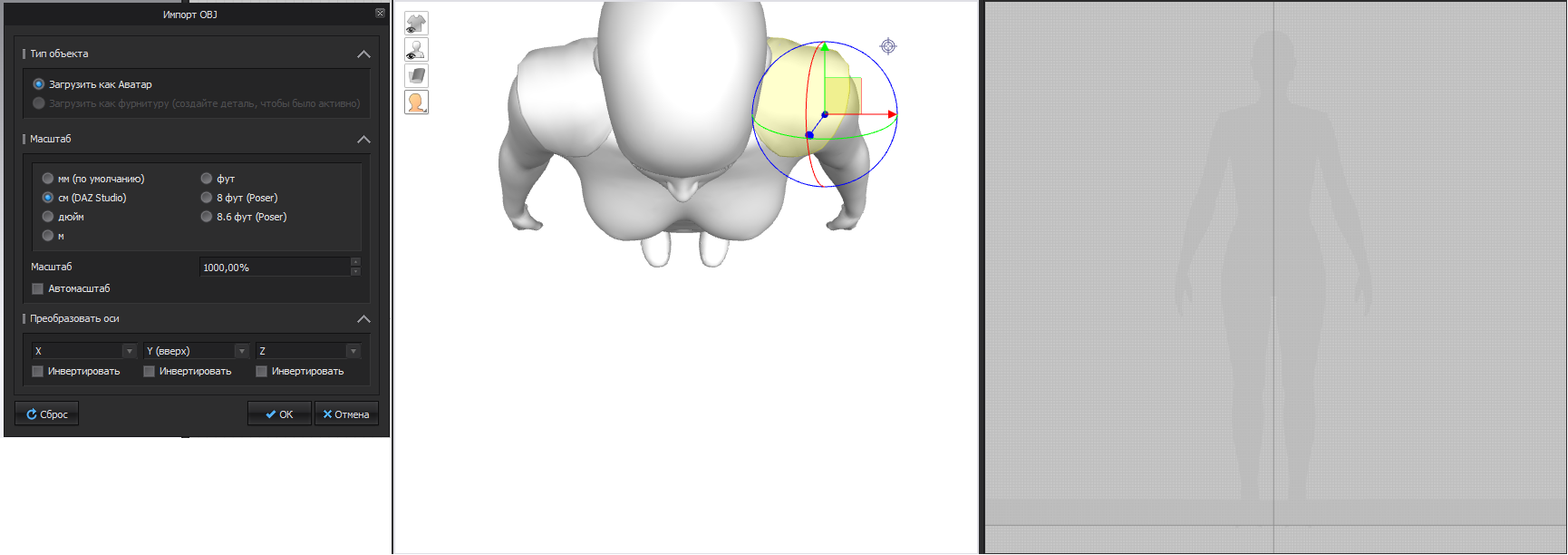The width and height of the screenshot is (1568, 555).
Task: Open the Z axis dropdown
Action: click(308, 351)
